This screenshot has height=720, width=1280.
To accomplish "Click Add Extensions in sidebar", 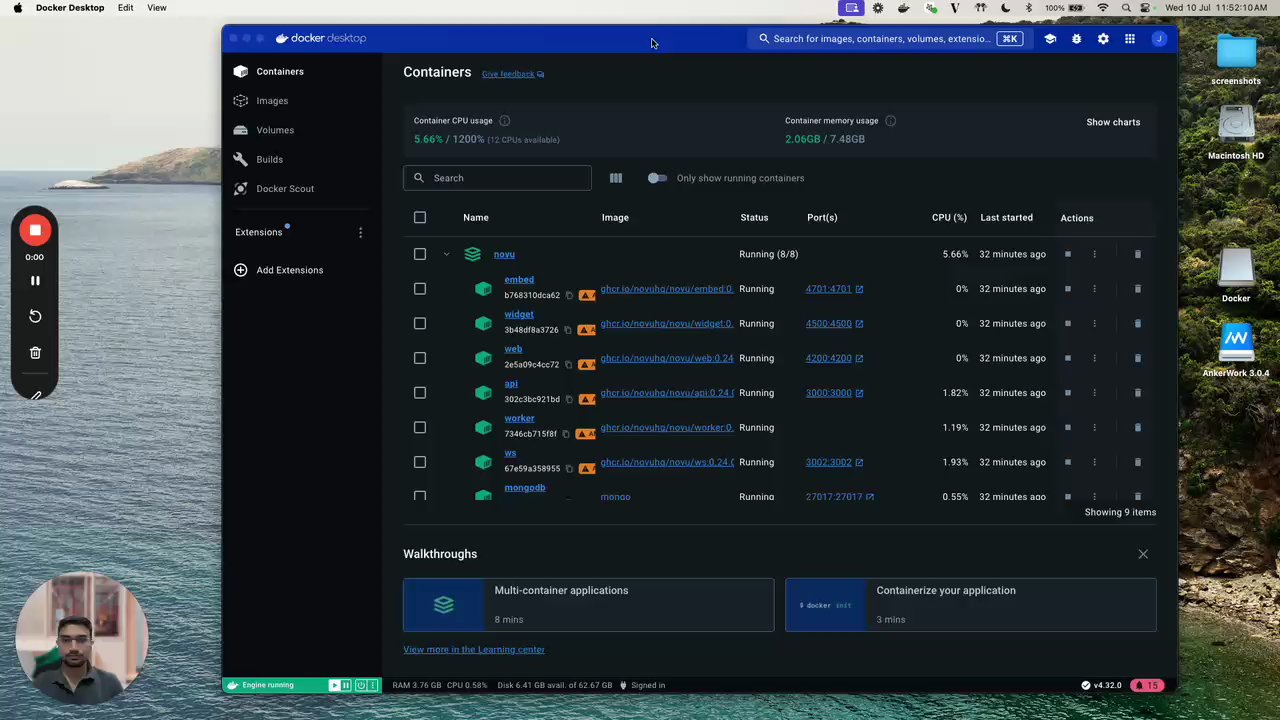I will pos(279,271).
